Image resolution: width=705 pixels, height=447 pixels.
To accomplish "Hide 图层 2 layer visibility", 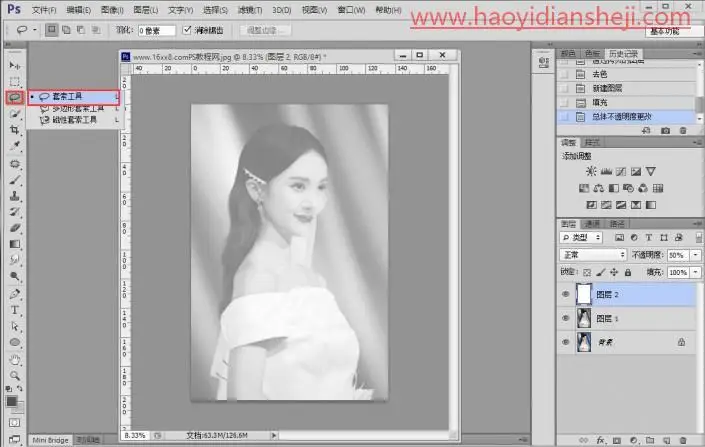I will 566,294.
